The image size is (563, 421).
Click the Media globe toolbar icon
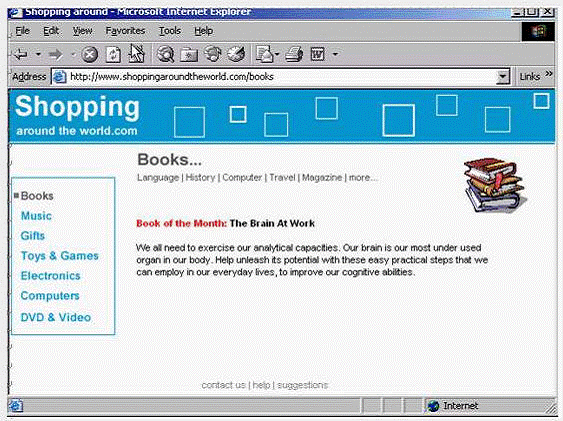coord(213,54)
